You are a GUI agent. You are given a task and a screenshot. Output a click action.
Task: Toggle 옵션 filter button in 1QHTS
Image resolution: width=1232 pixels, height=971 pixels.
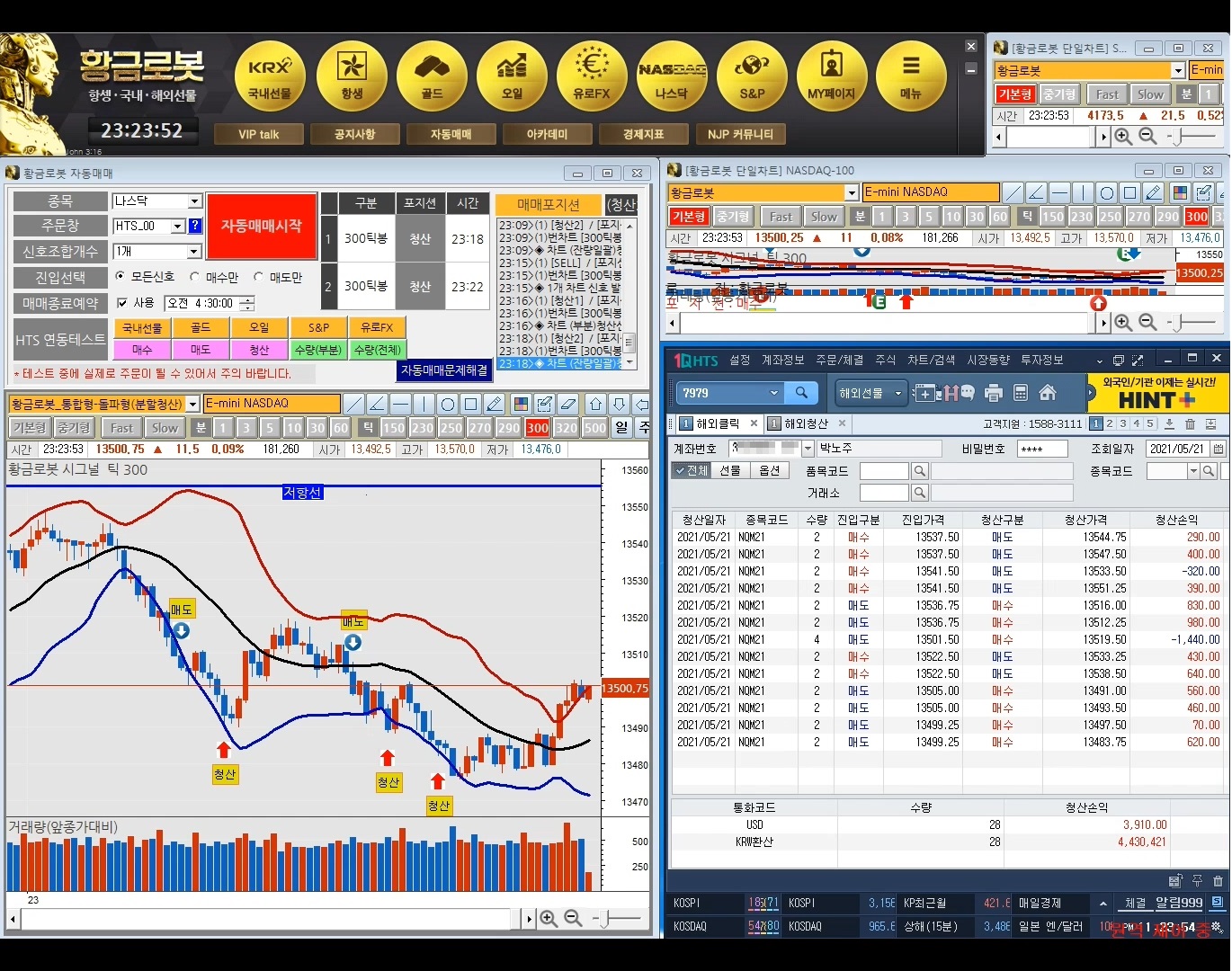coord(770,470)
